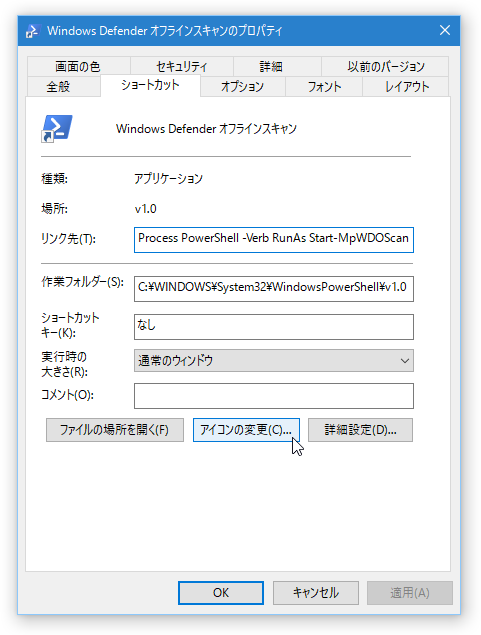Click the shortcut name Windows Defender オフラインスキャン

206,129
